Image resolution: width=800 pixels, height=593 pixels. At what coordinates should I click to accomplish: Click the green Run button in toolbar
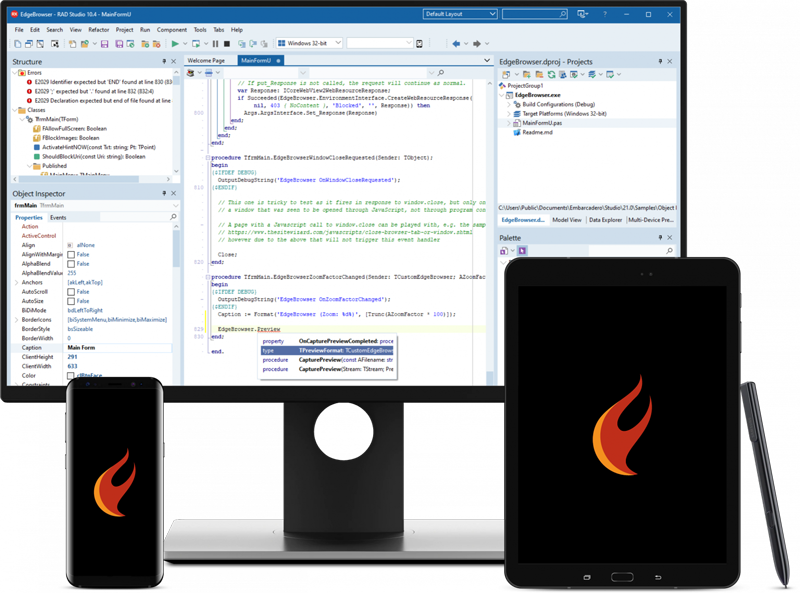click(174, 44)
